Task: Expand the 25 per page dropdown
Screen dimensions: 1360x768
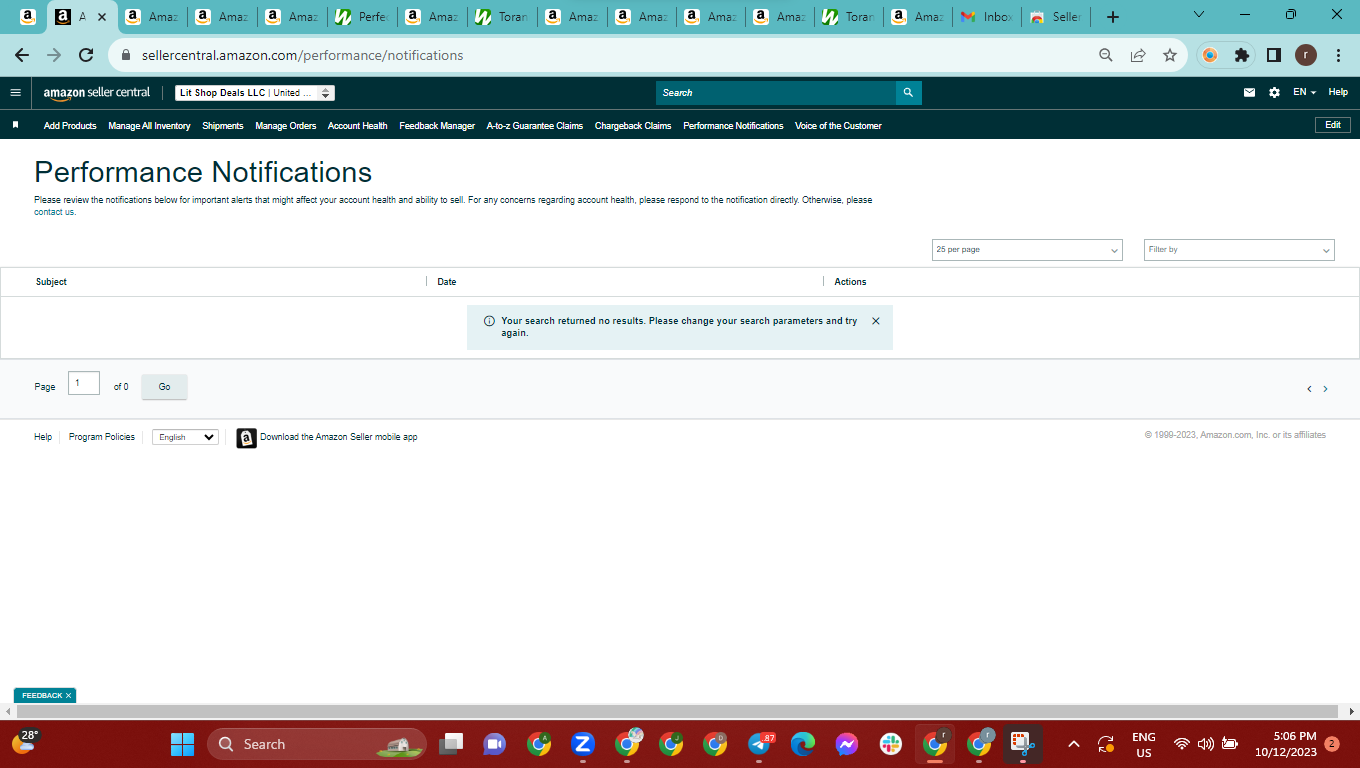Action: click(x=1027, y=250)
